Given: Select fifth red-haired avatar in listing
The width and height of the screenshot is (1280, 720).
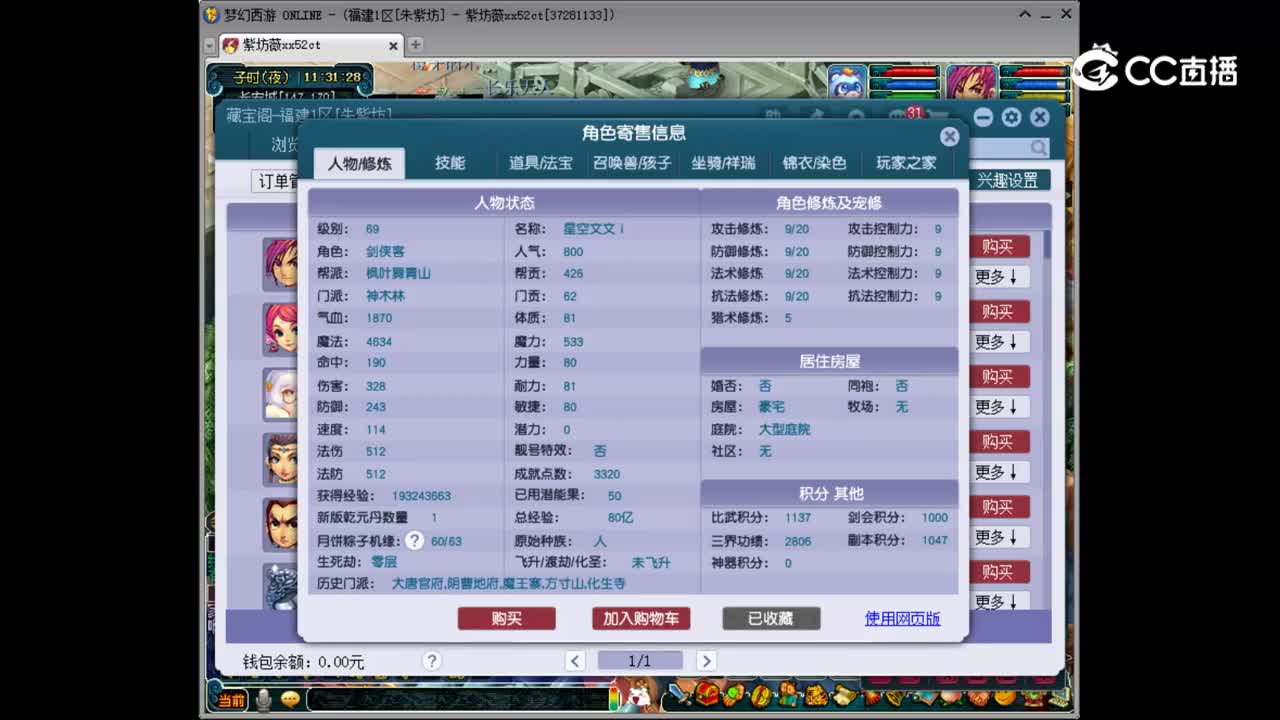Looking at the screenshot, I should pos(281,523).
